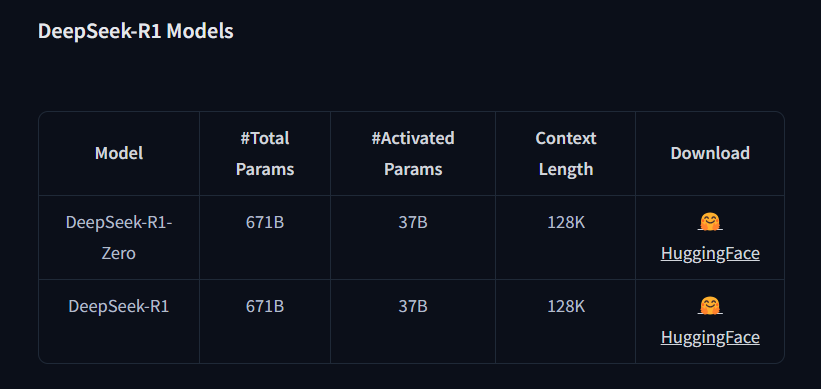Open the HuggingFace link for DeepSeek-R1
821x389 pixels.
point(710,337)
